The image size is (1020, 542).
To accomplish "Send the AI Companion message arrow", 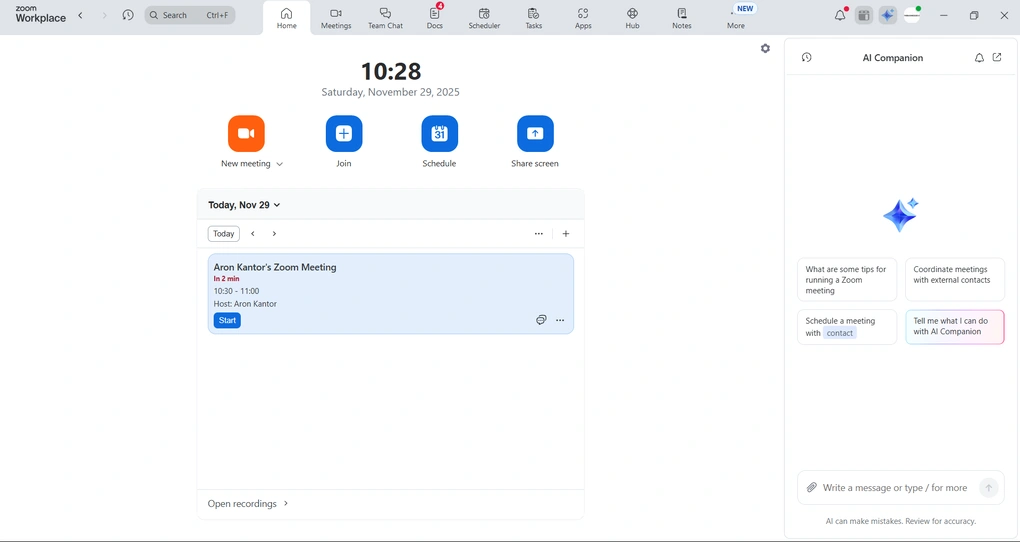I will [x=988, y=487].
